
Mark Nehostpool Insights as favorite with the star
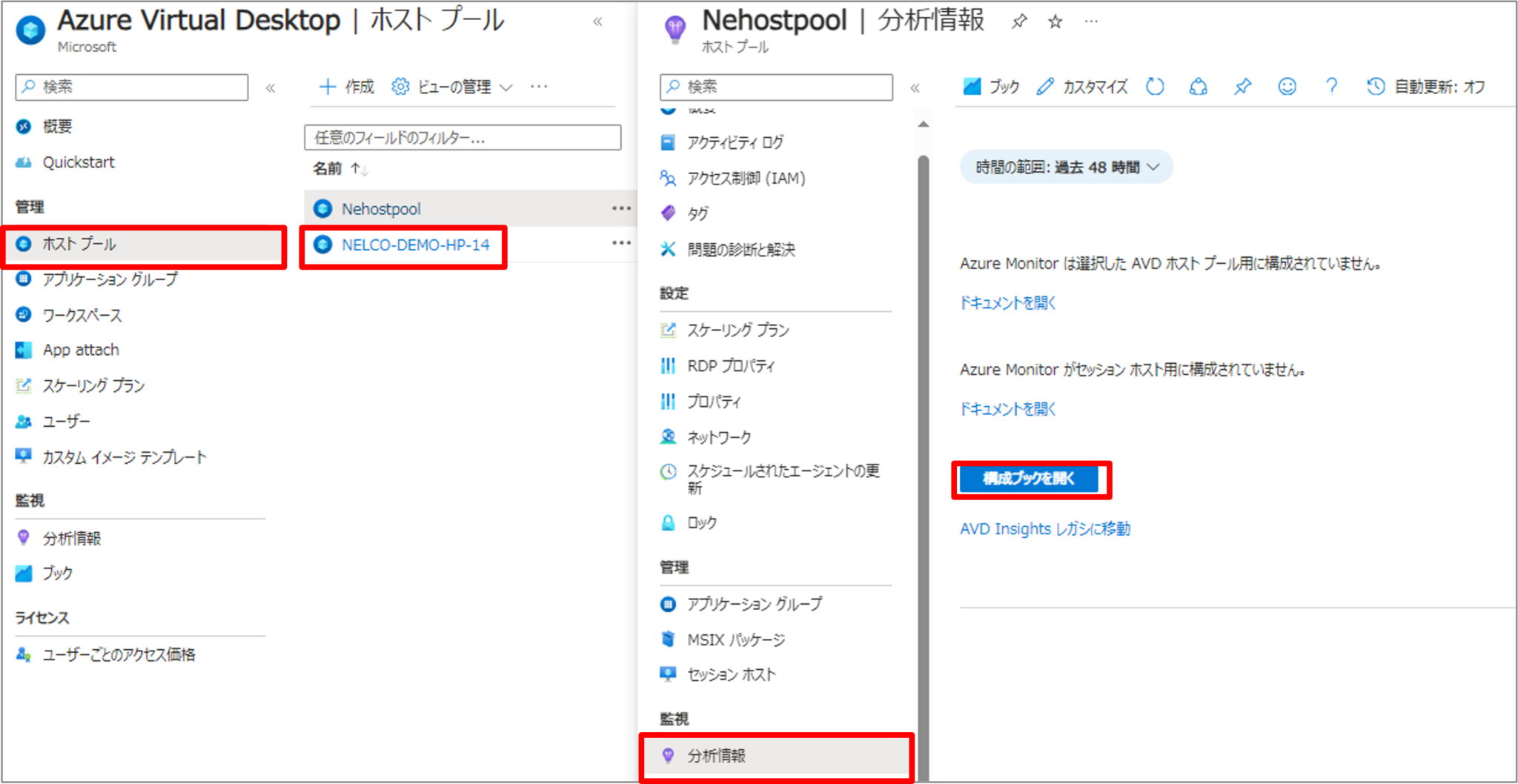[1053, 21]
